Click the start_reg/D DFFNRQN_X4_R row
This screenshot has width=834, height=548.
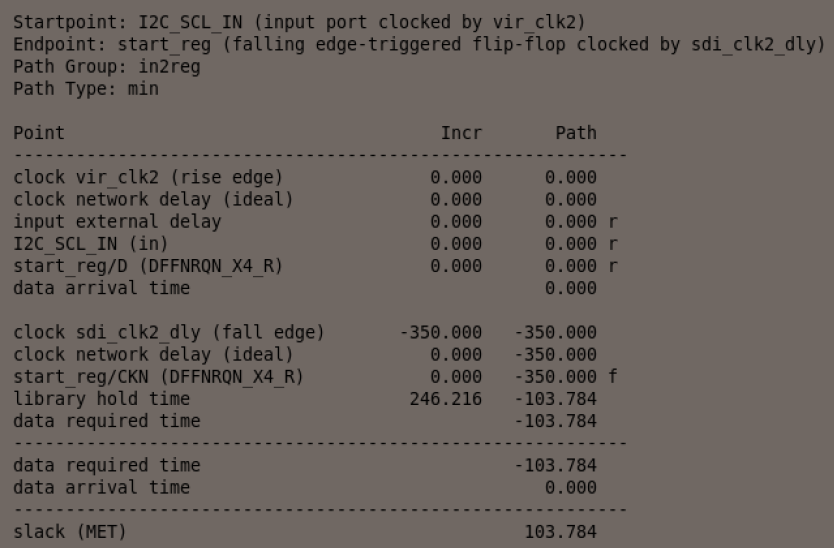[148, 265]
